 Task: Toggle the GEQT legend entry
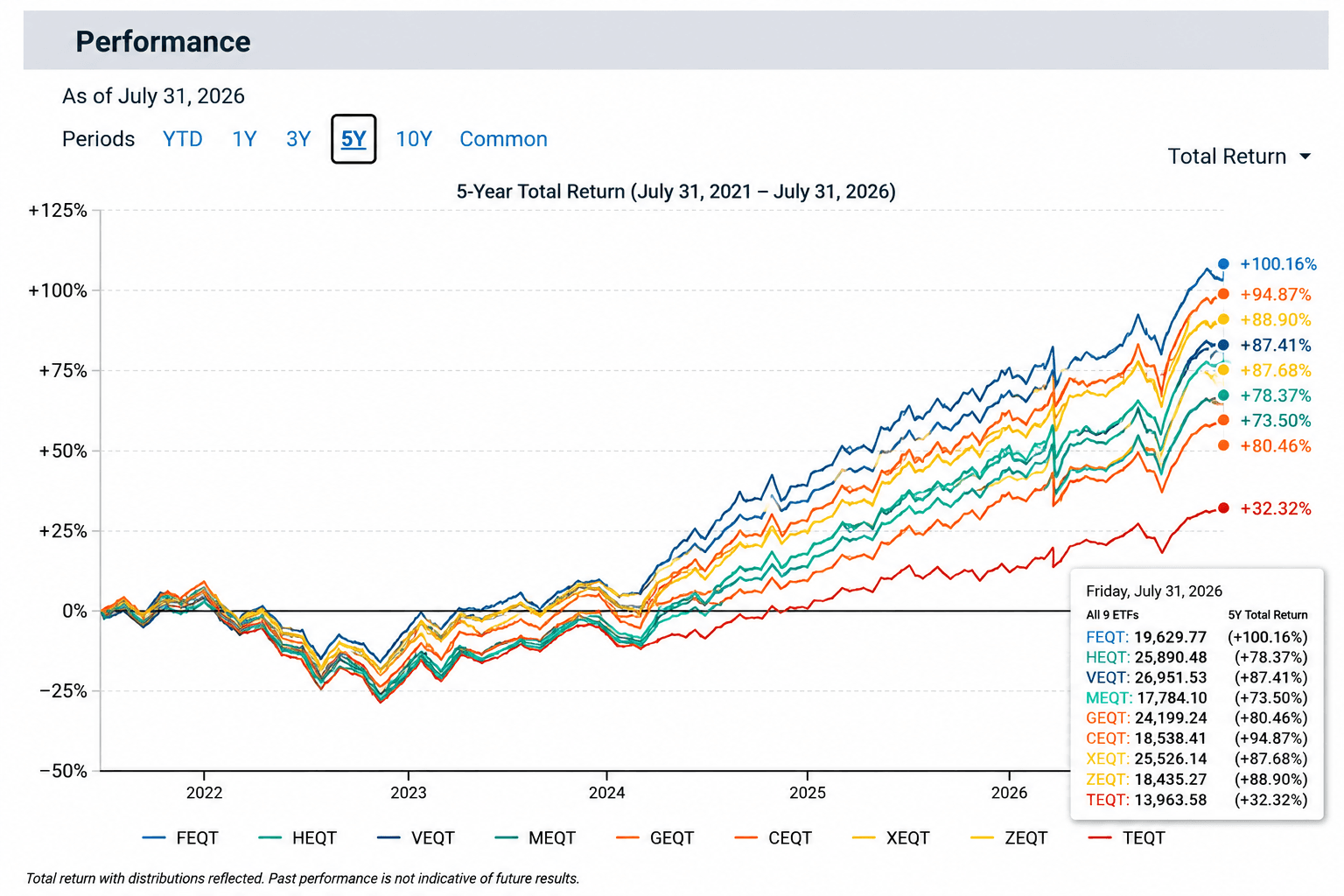coord(654,838)
